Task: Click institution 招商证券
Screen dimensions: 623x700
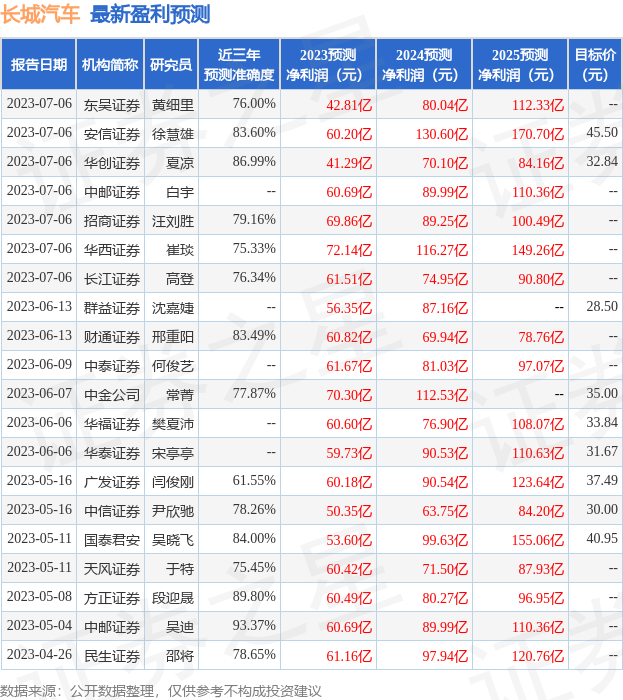Action: pos(112,221)
